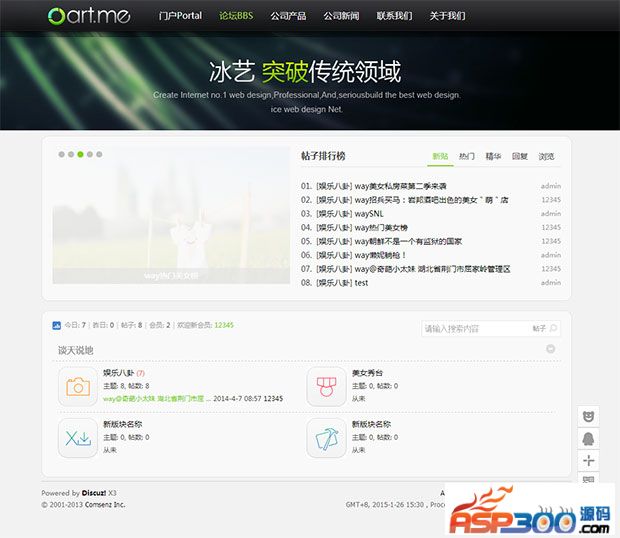Open the 帖子 search type dropdown
620x538 pixels.
click(x=539, y=328)
